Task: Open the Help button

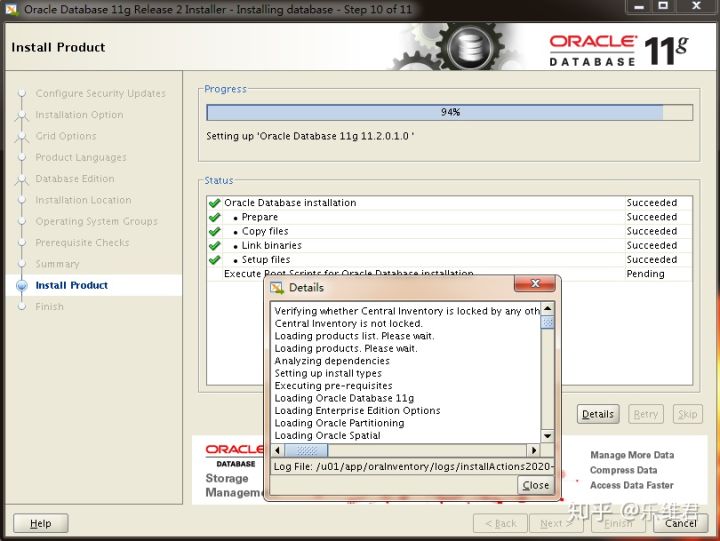Action: 40,523
